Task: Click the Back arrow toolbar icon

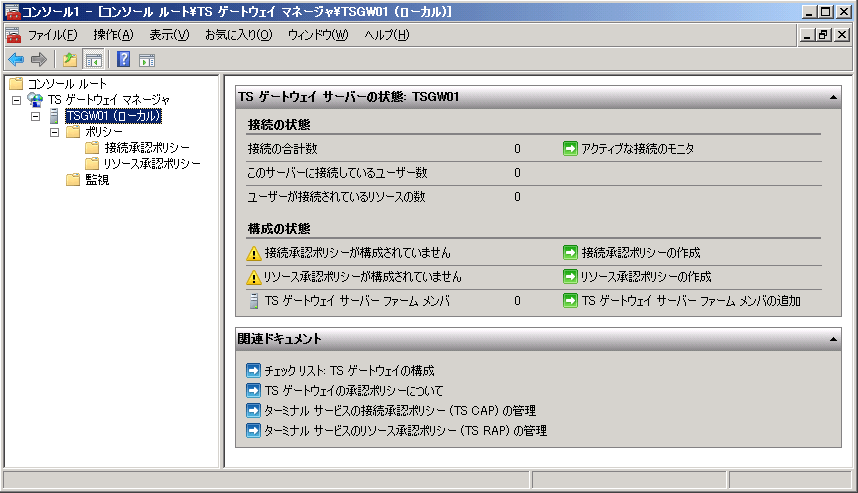Action: [16, 59]
